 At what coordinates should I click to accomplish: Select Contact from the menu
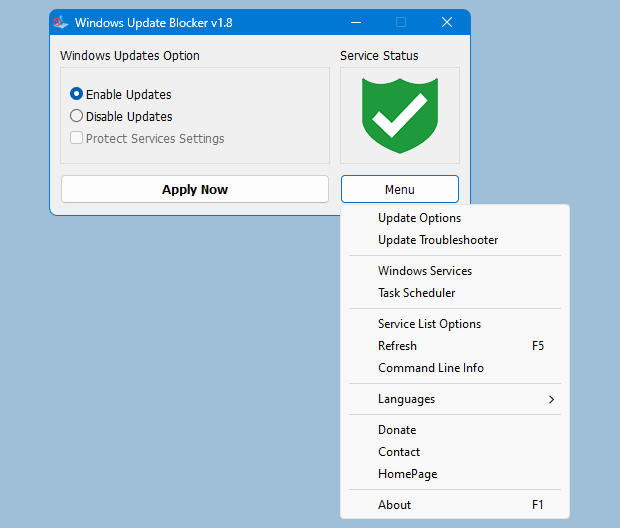[x=398, y=452]
